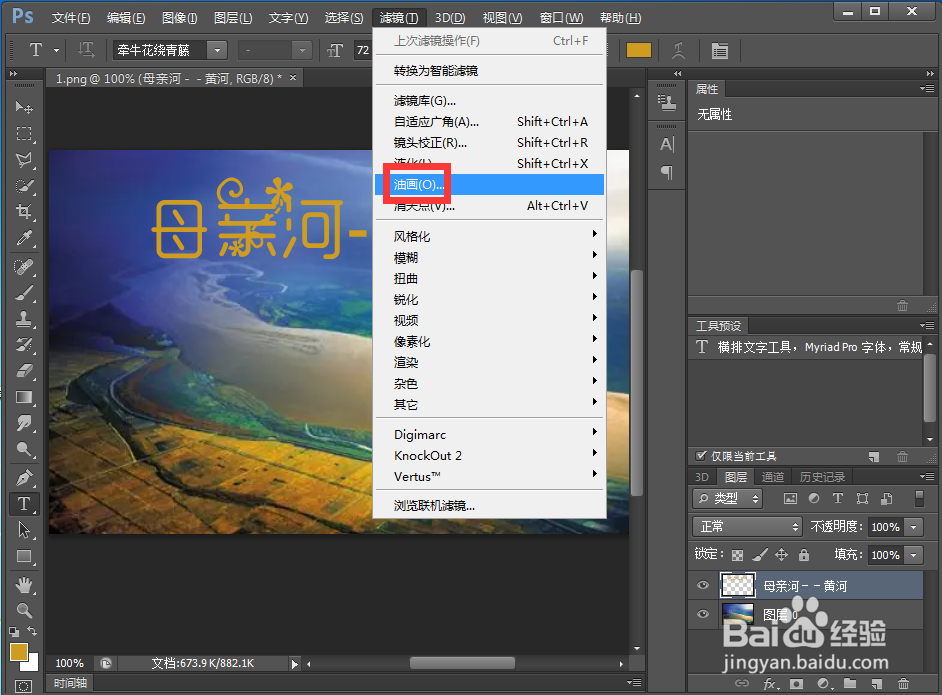Toggle lock position
This screenshot has height=695, width=942.
tap(782, 554)
